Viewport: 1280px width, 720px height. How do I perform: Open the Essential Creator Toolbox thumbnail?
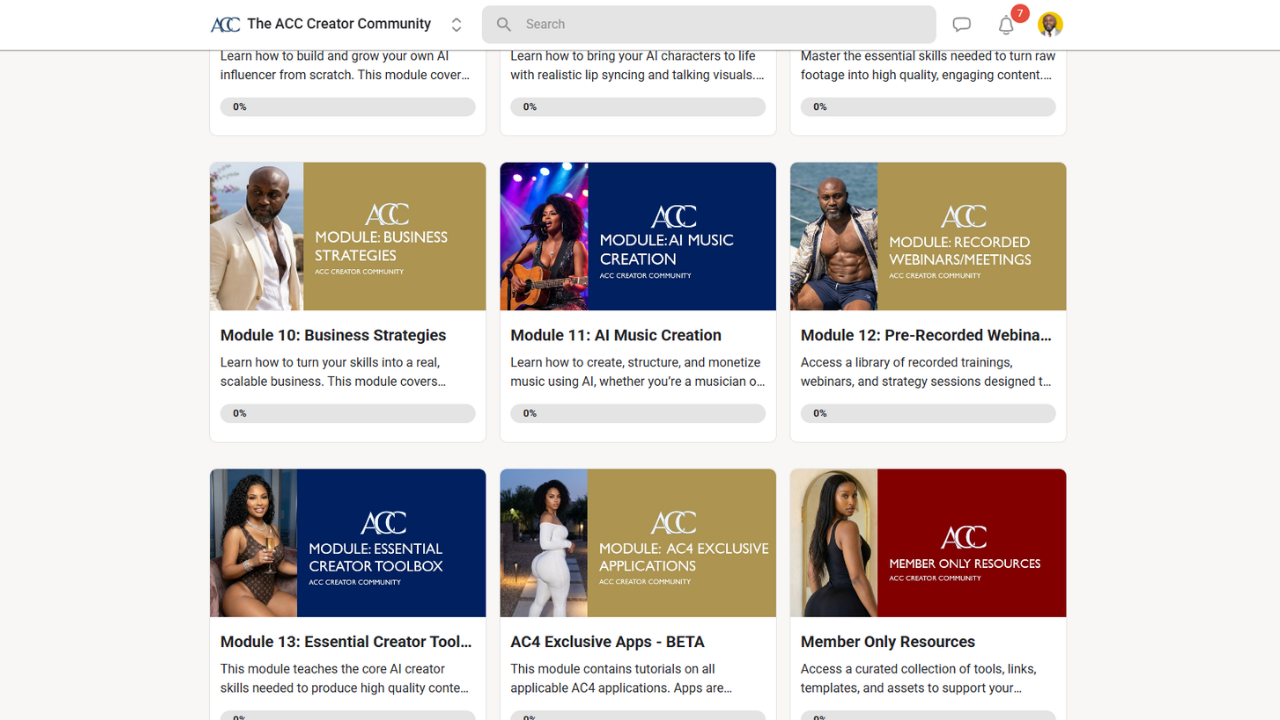348,543
